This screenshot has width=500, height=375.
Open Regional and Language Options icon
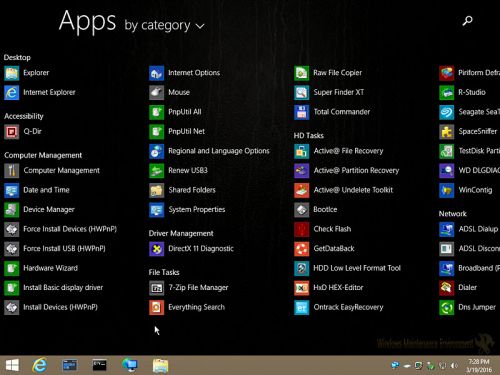pyautogui.click(x=157, y=151)
